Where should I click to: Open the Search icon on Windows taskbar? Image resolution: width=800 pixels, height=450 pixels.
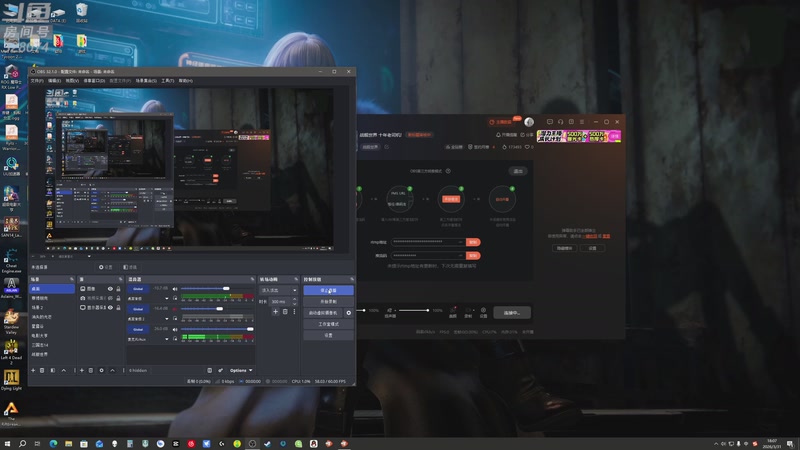click(x=22, y=444)
